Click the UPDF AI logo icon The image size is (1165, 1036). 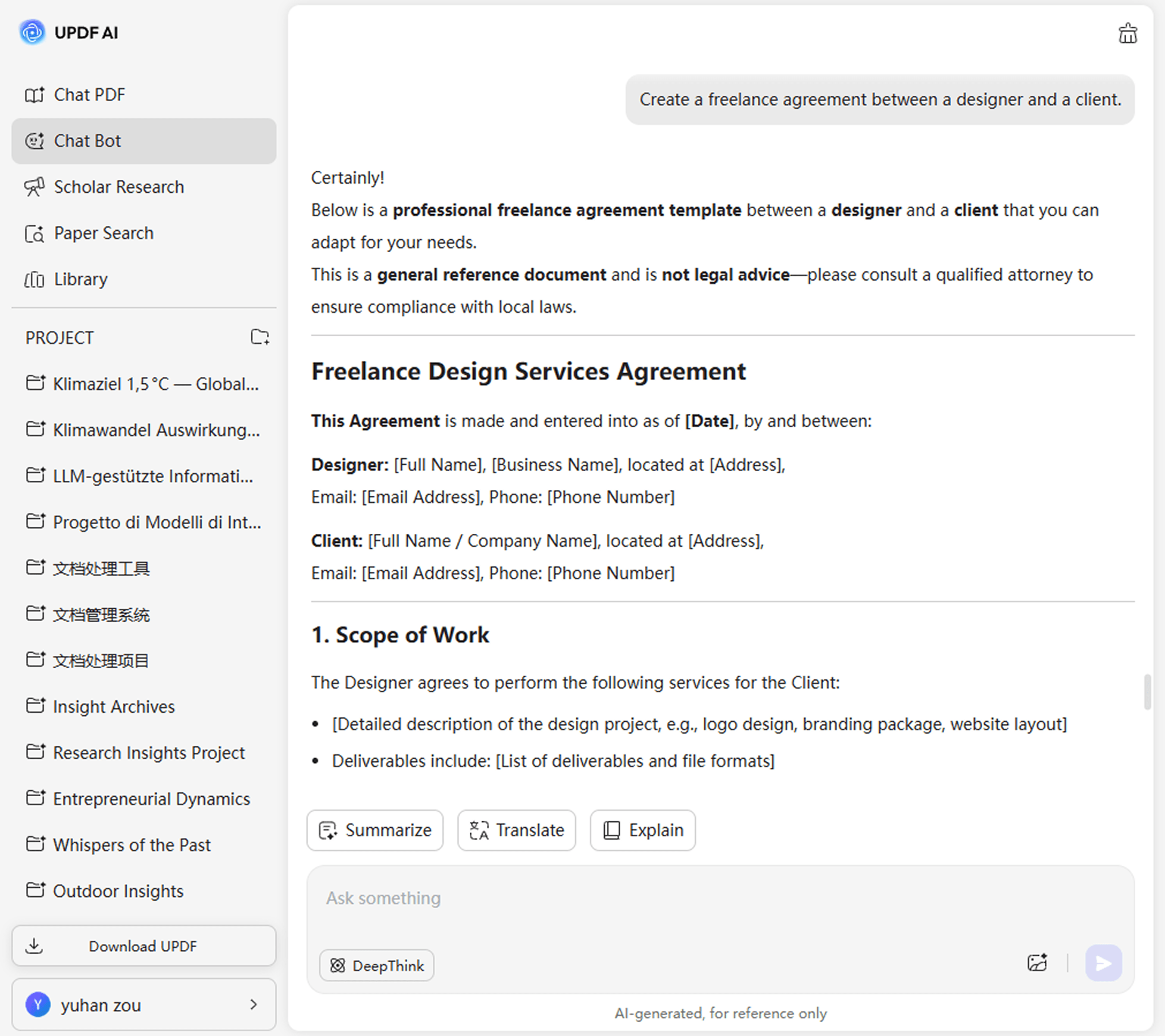pos(32,32)
